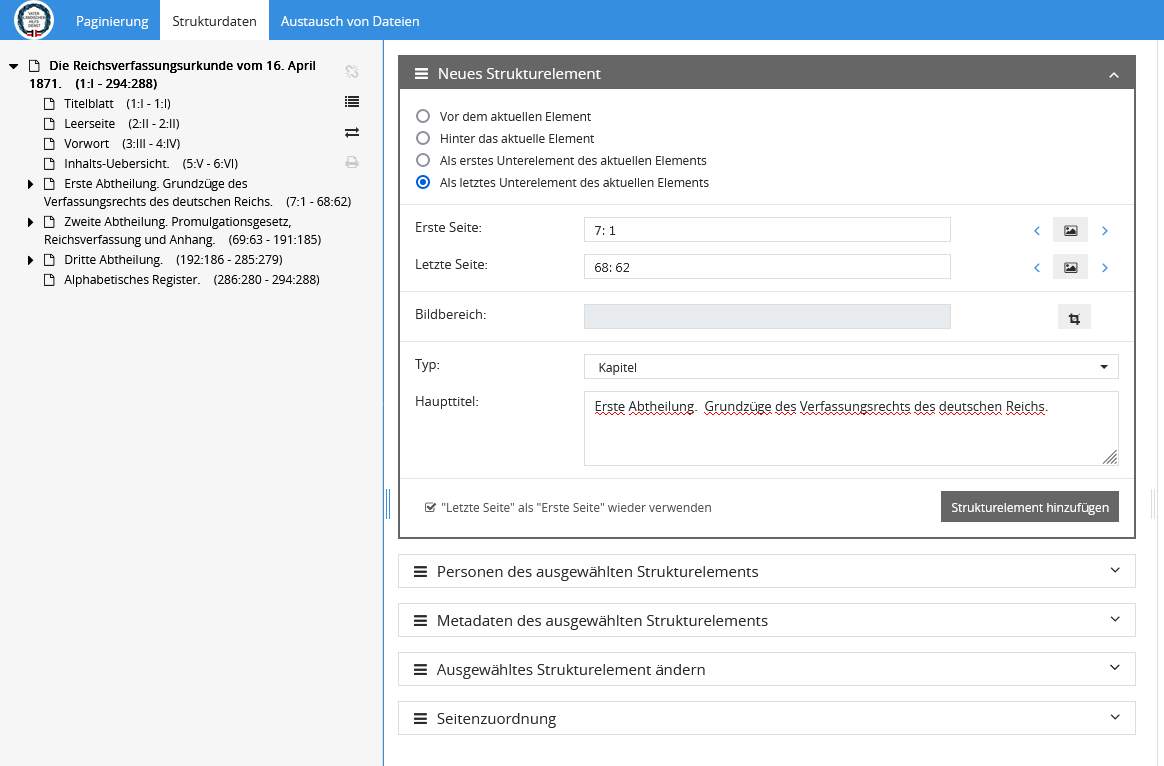
Task: Select Vor dem aktuellen Element option
Action: point(423,117)
